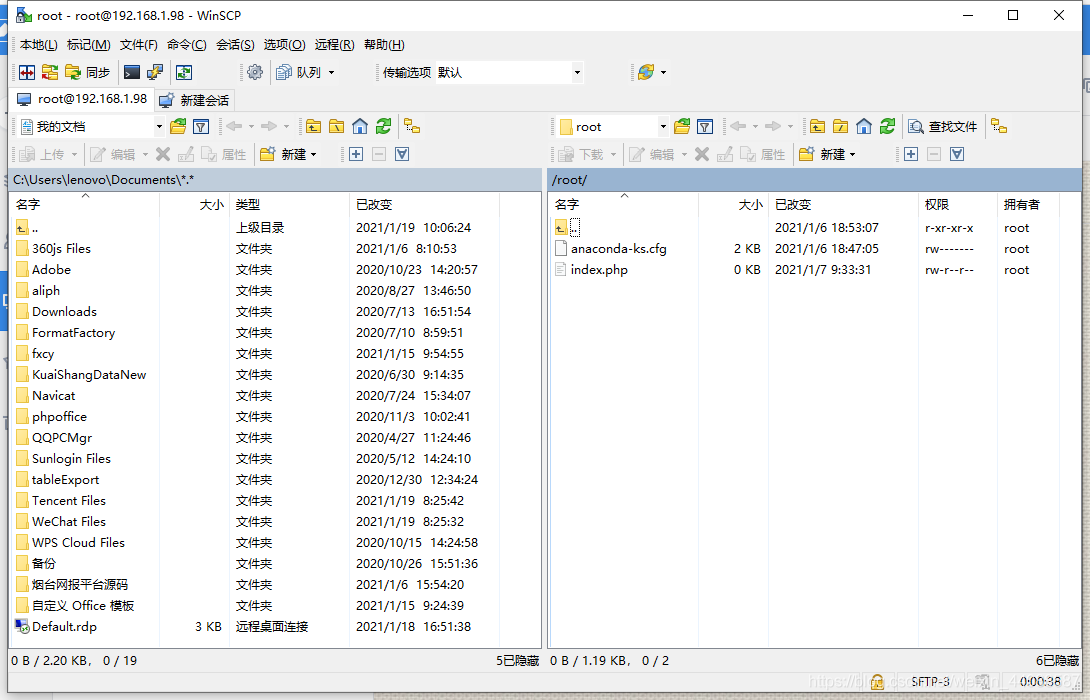Open the 远程(R) menu
This screenshot has height=700, width=1090.
(334, 44)
